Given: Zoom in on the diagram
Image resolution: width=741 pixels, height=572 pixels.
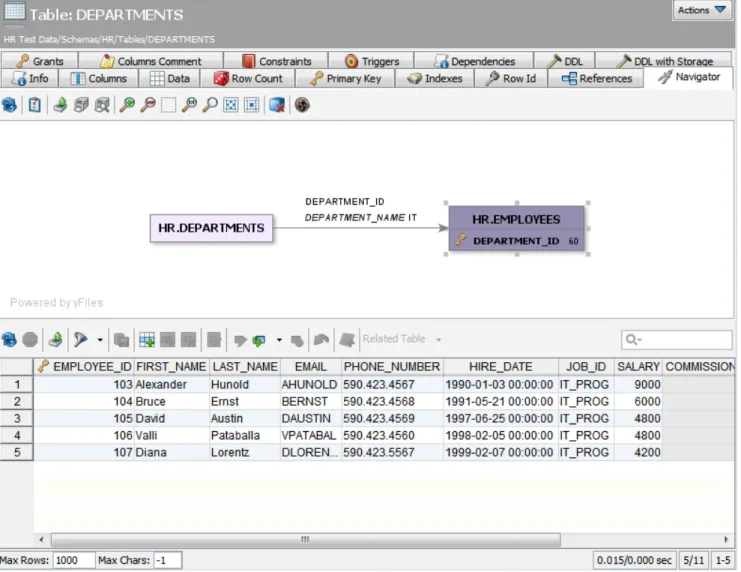Looking at the screenshot, I should [x=127, y=104].
